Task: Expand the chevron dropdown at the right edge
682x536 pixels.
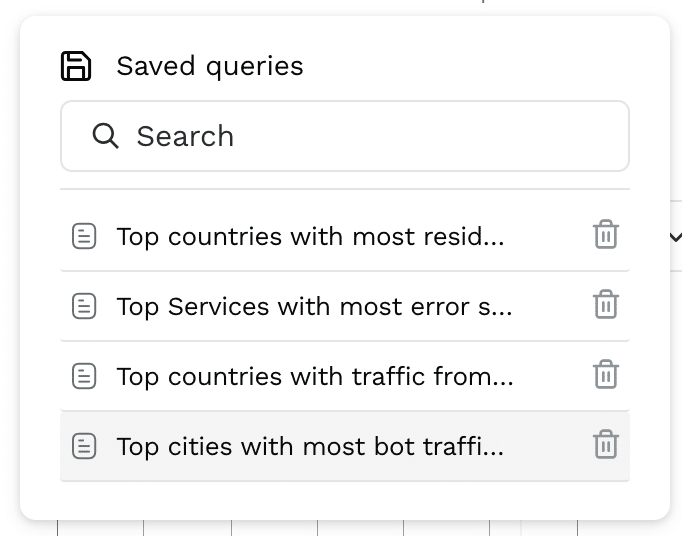Action: pos(675,237)
